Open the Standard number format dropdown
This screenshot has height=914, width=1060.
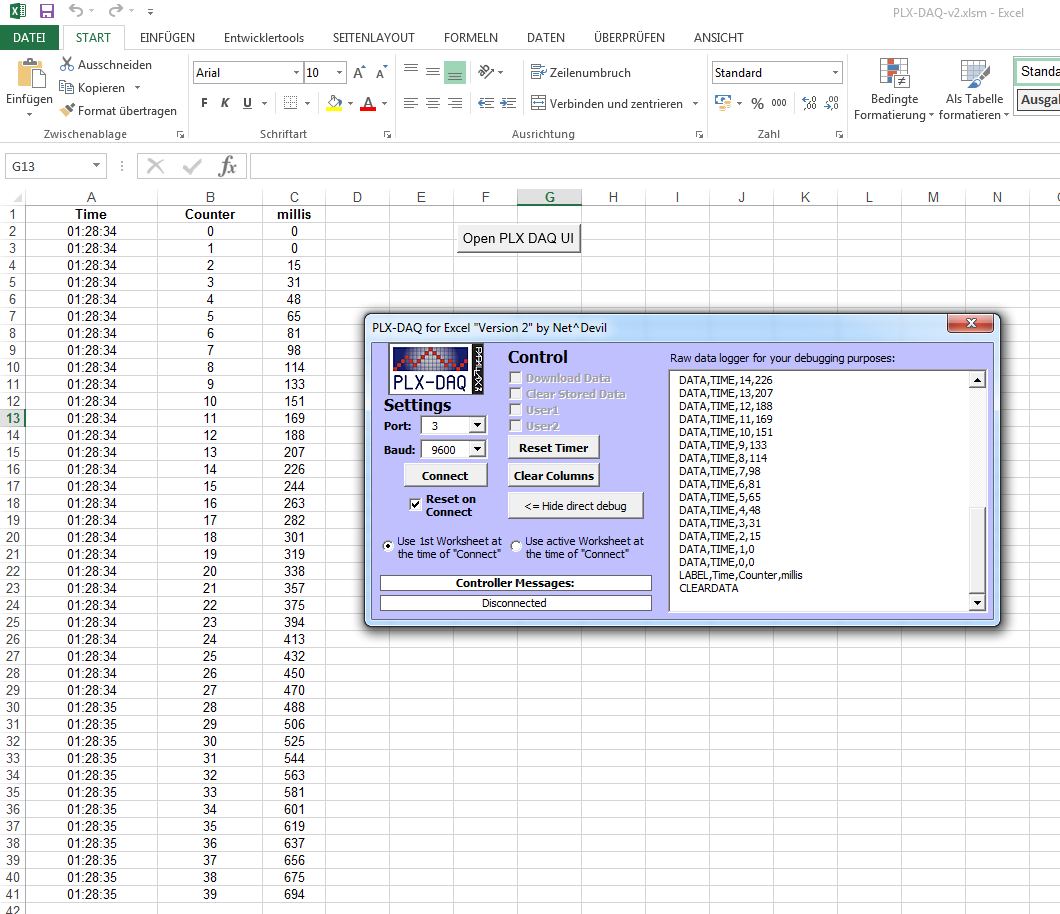pos(836,72)
